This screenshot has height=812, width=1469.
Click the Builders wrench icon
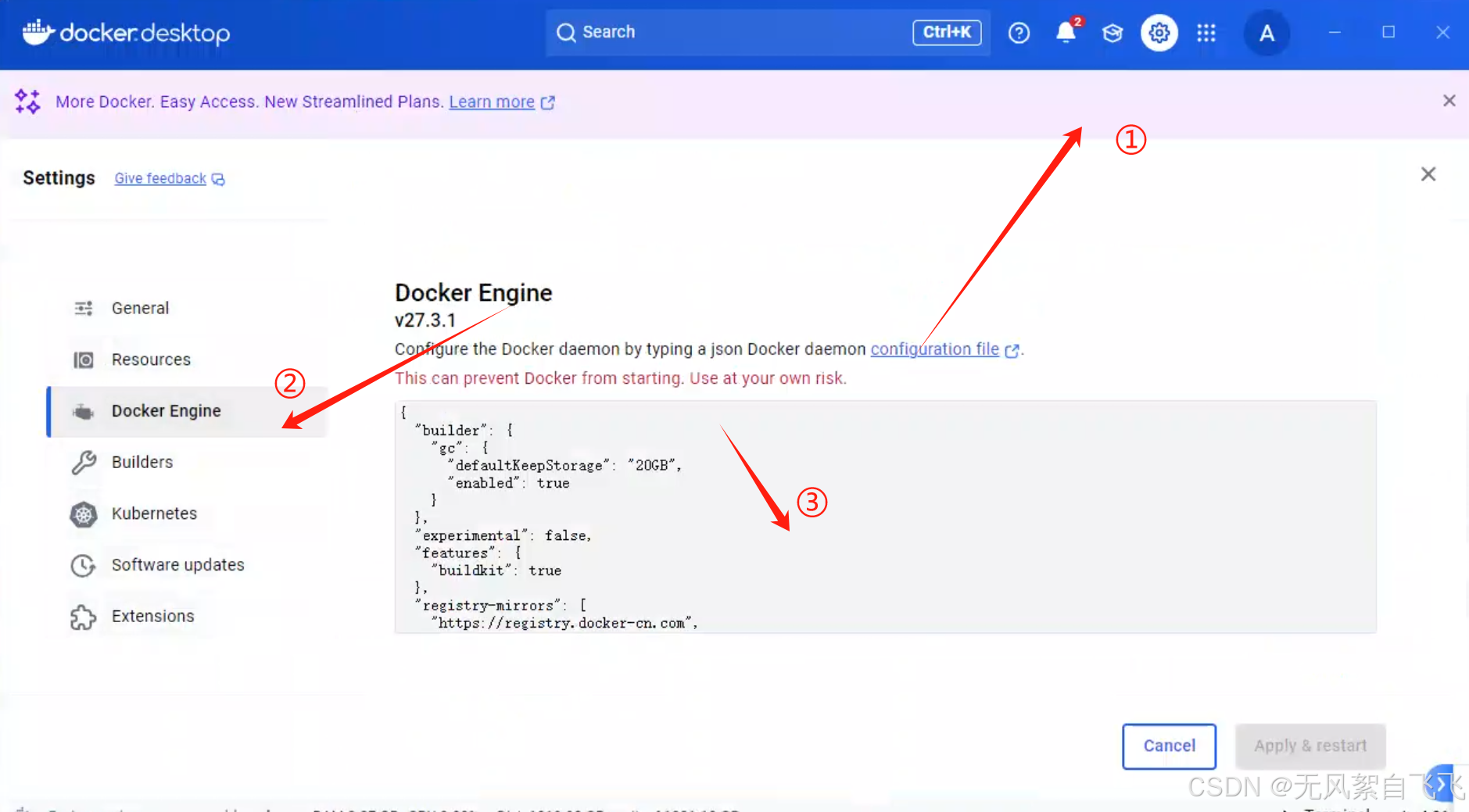click(84, 463)
